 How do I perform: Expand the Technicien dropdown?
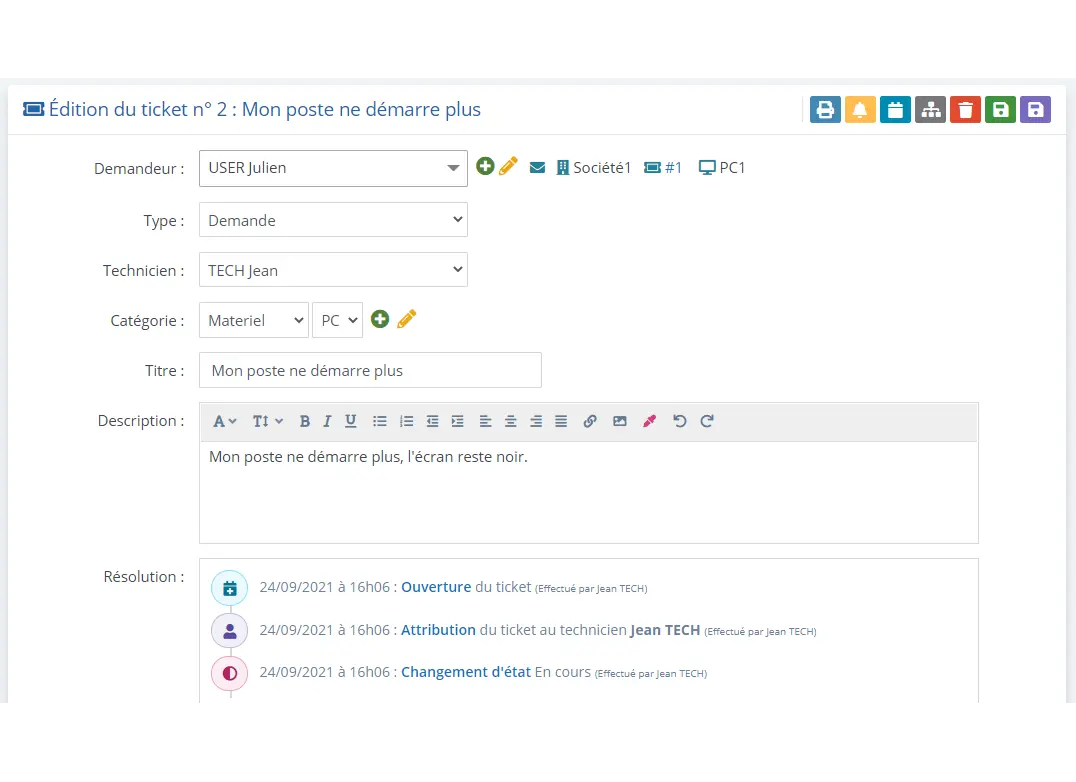(333, 269)
